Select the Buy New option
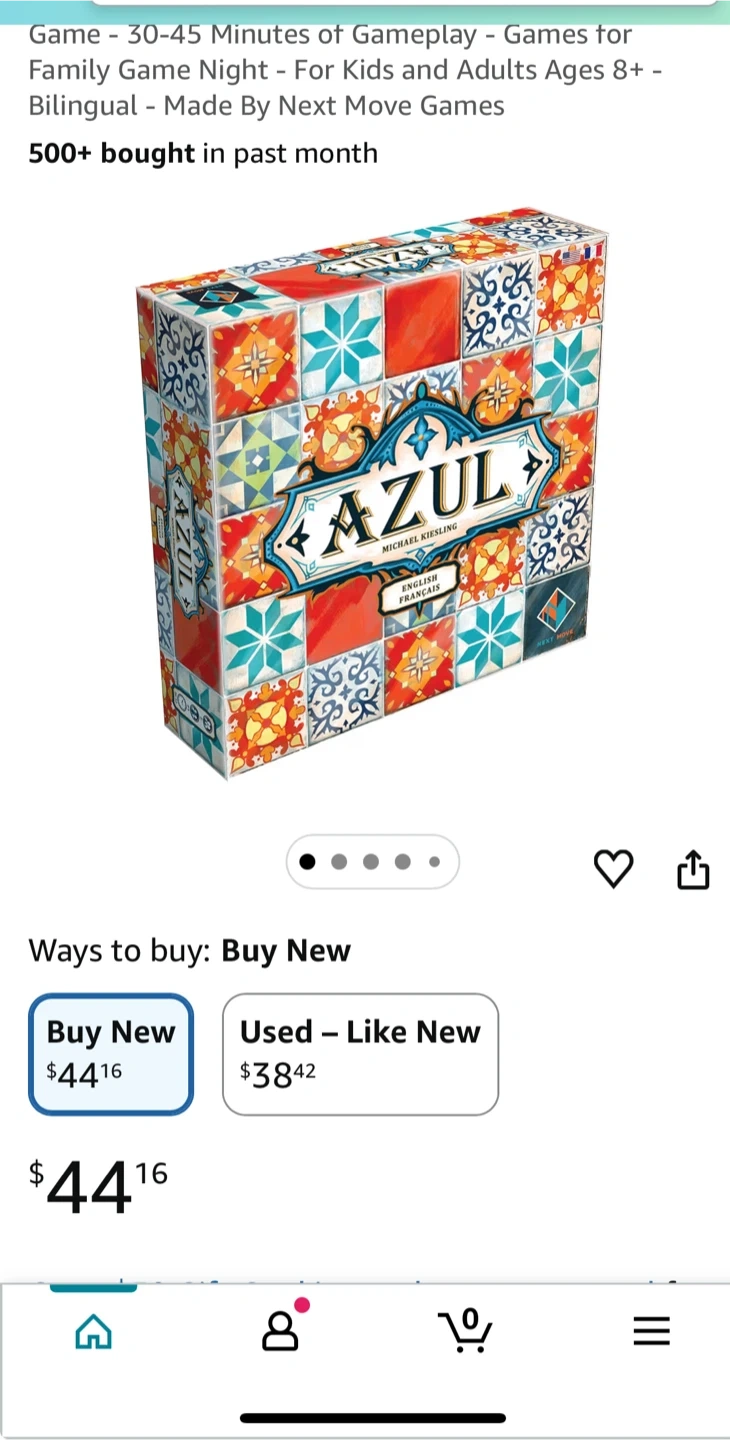 click(111, 1053)
